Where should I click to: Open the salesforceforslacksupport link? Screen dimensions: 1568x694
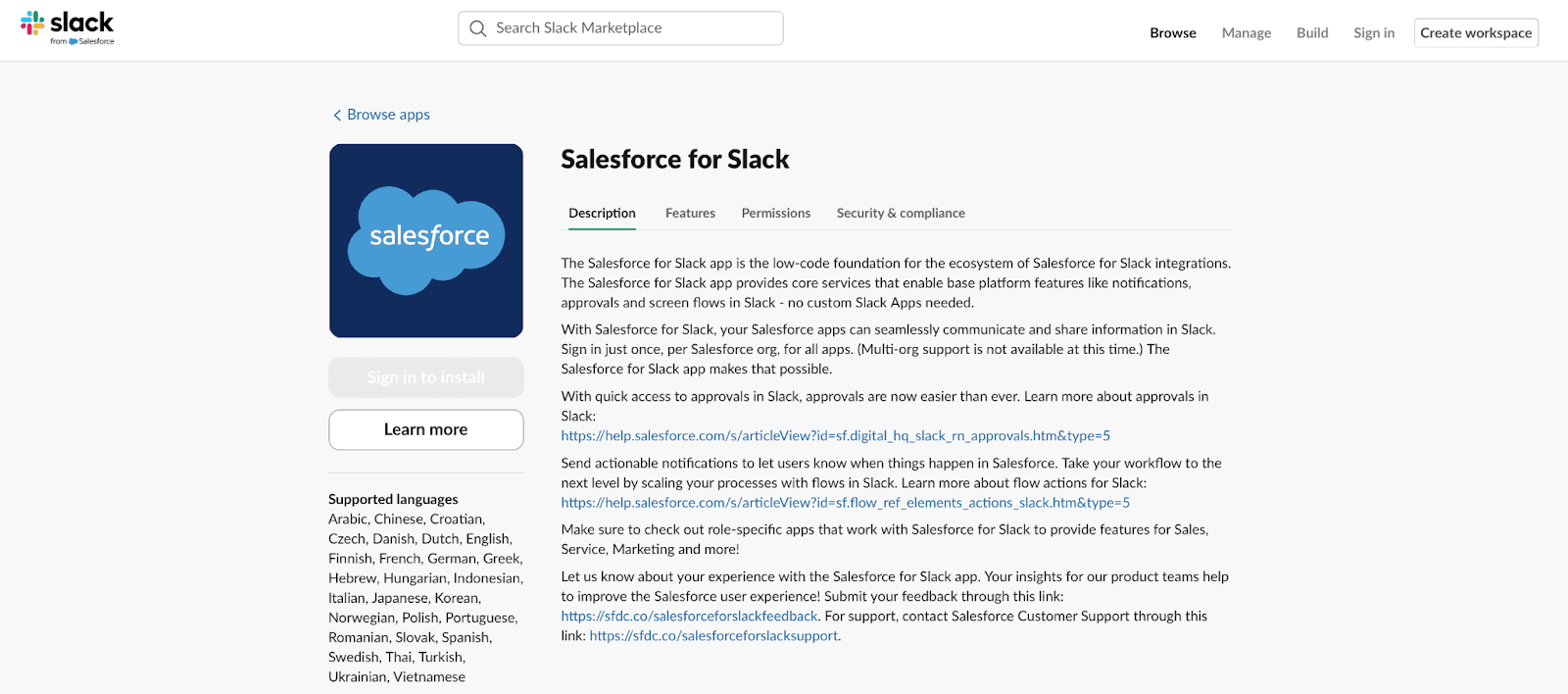(x=713, y=635)
